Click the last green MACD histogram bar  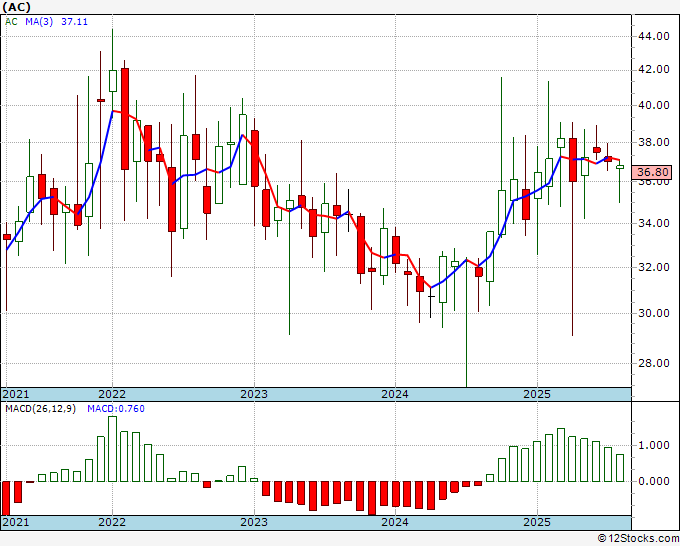(620, 468)
